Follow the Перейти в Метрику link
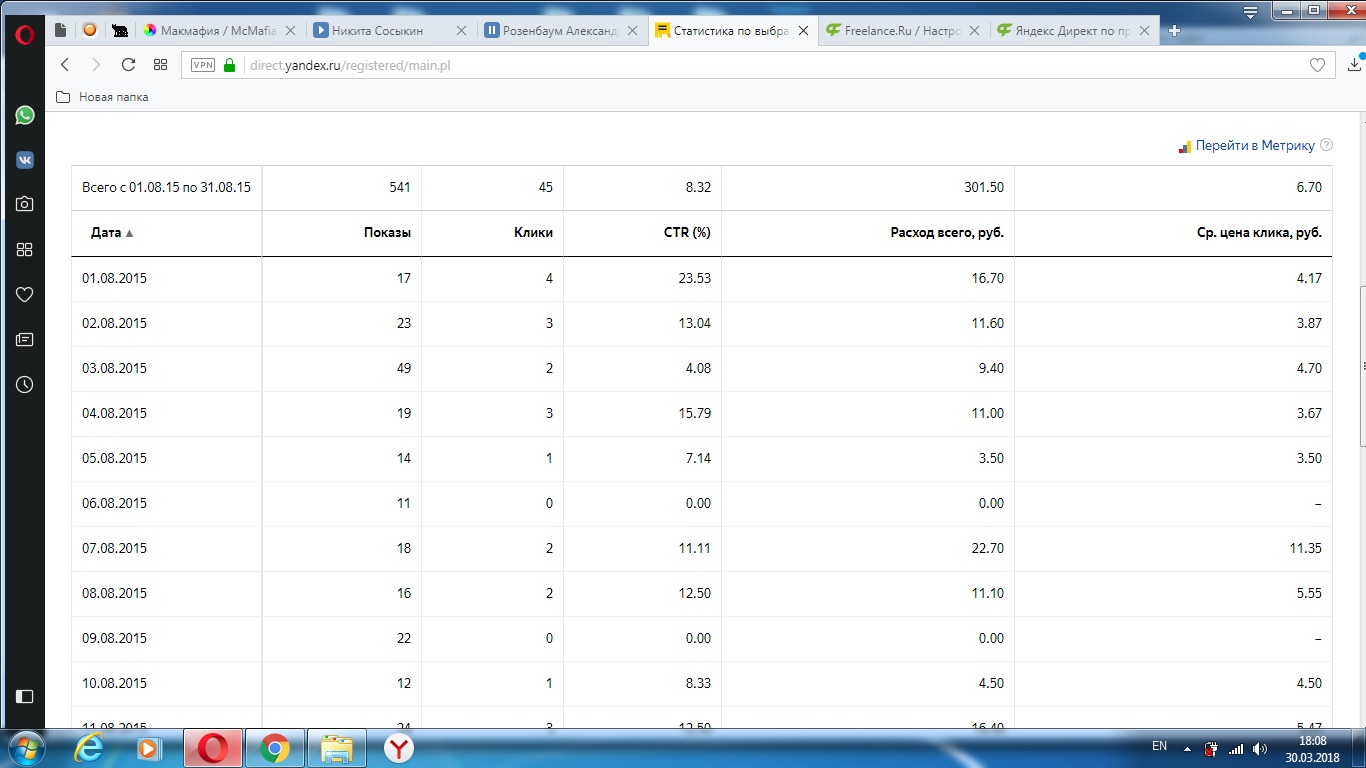 tap(1255, 146)
